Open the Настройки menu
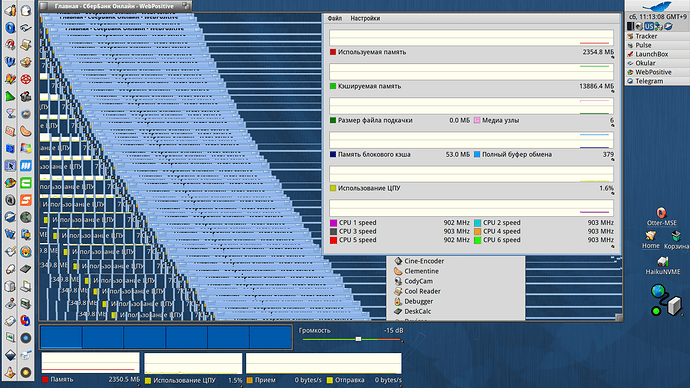 365,18
